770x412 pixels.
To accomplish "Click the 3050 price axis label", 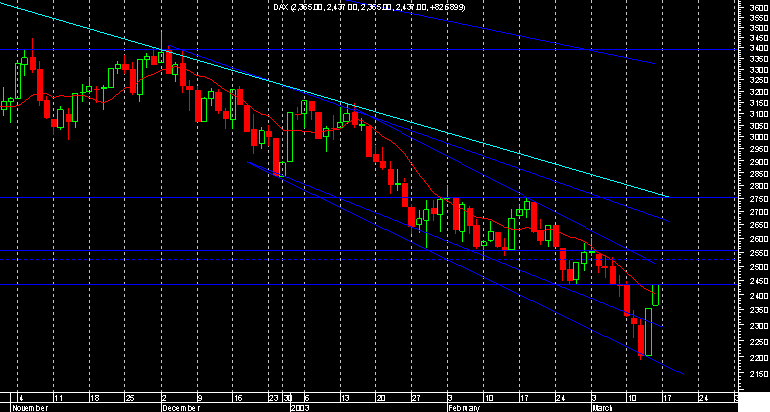I will 759,126.
